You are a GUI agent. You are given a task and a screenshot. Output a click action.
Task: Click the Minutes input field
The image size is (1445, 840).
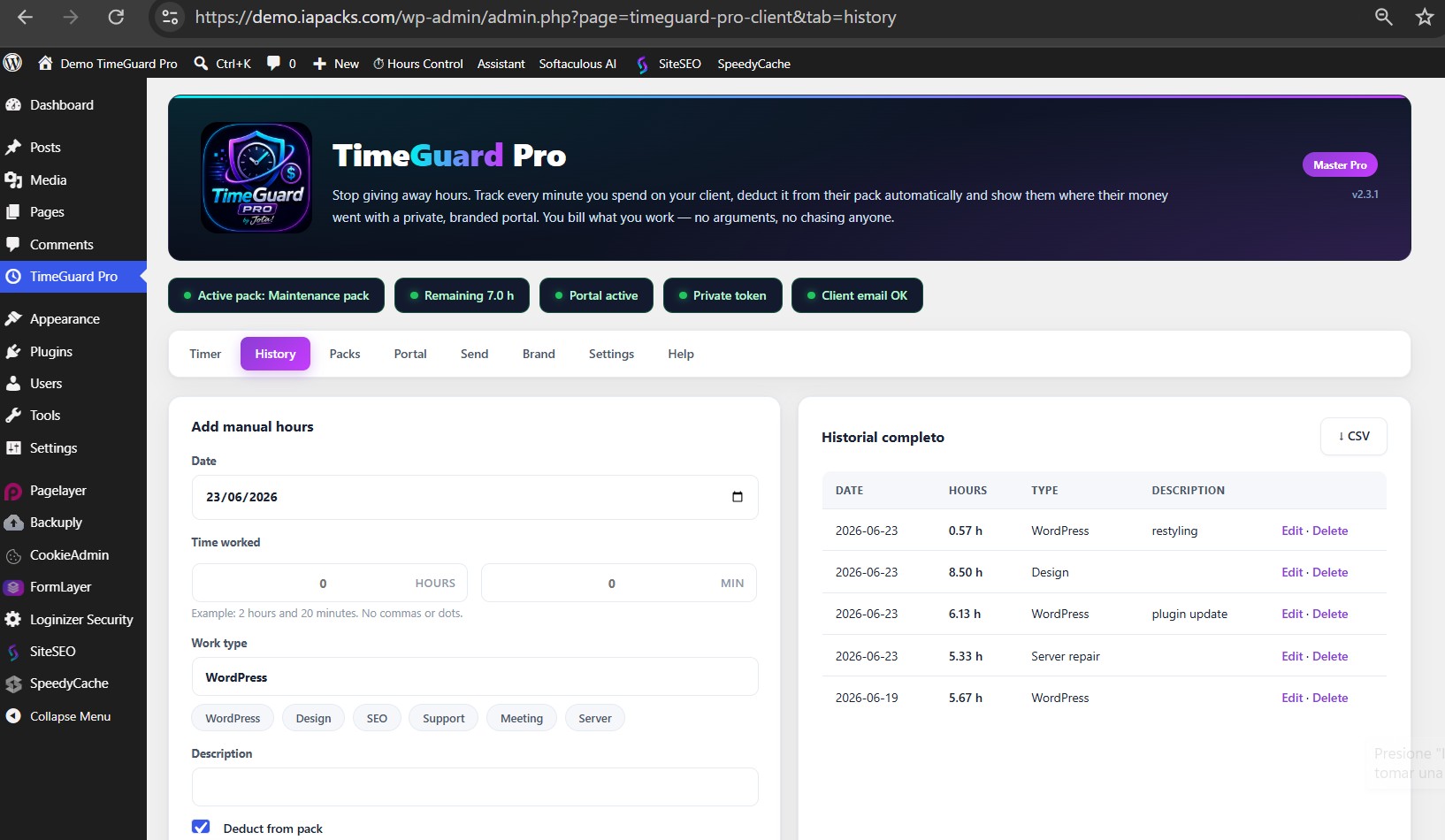point(619,583)
